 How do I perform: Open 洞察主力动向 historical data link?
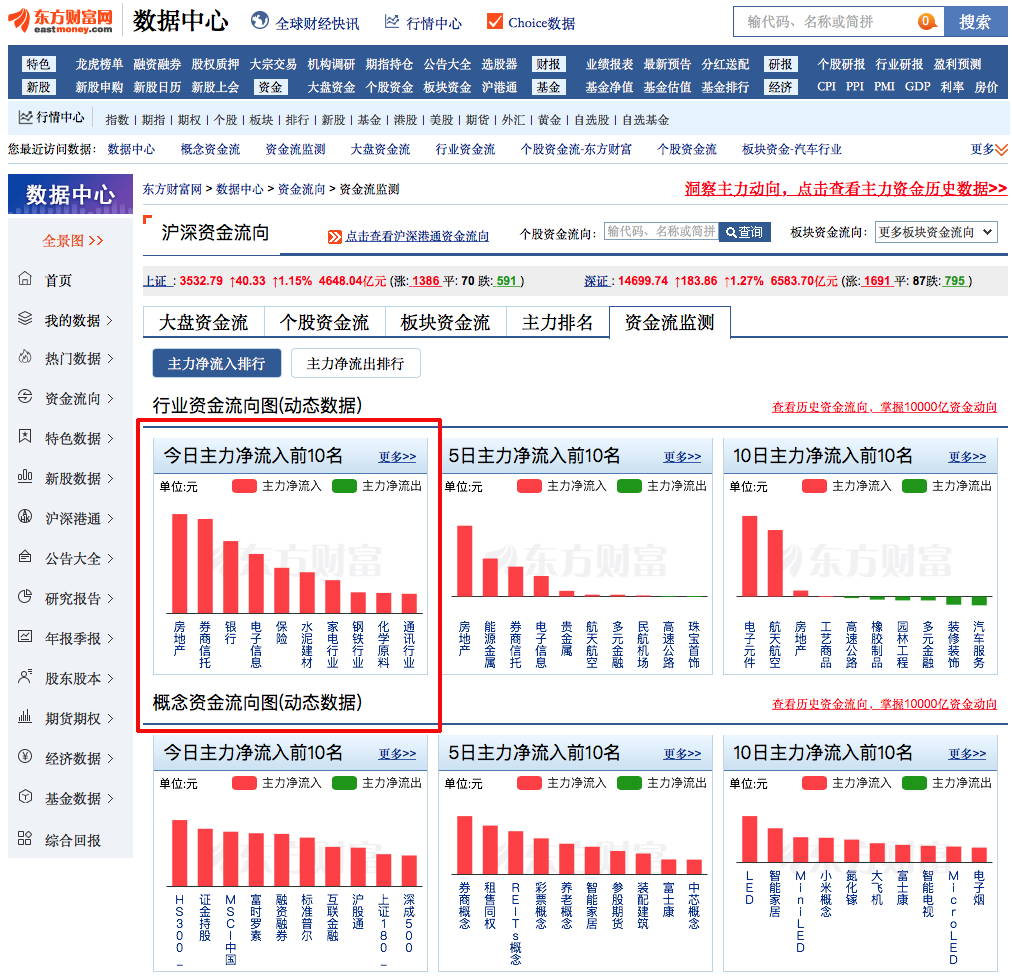click(x=845, y=188)
